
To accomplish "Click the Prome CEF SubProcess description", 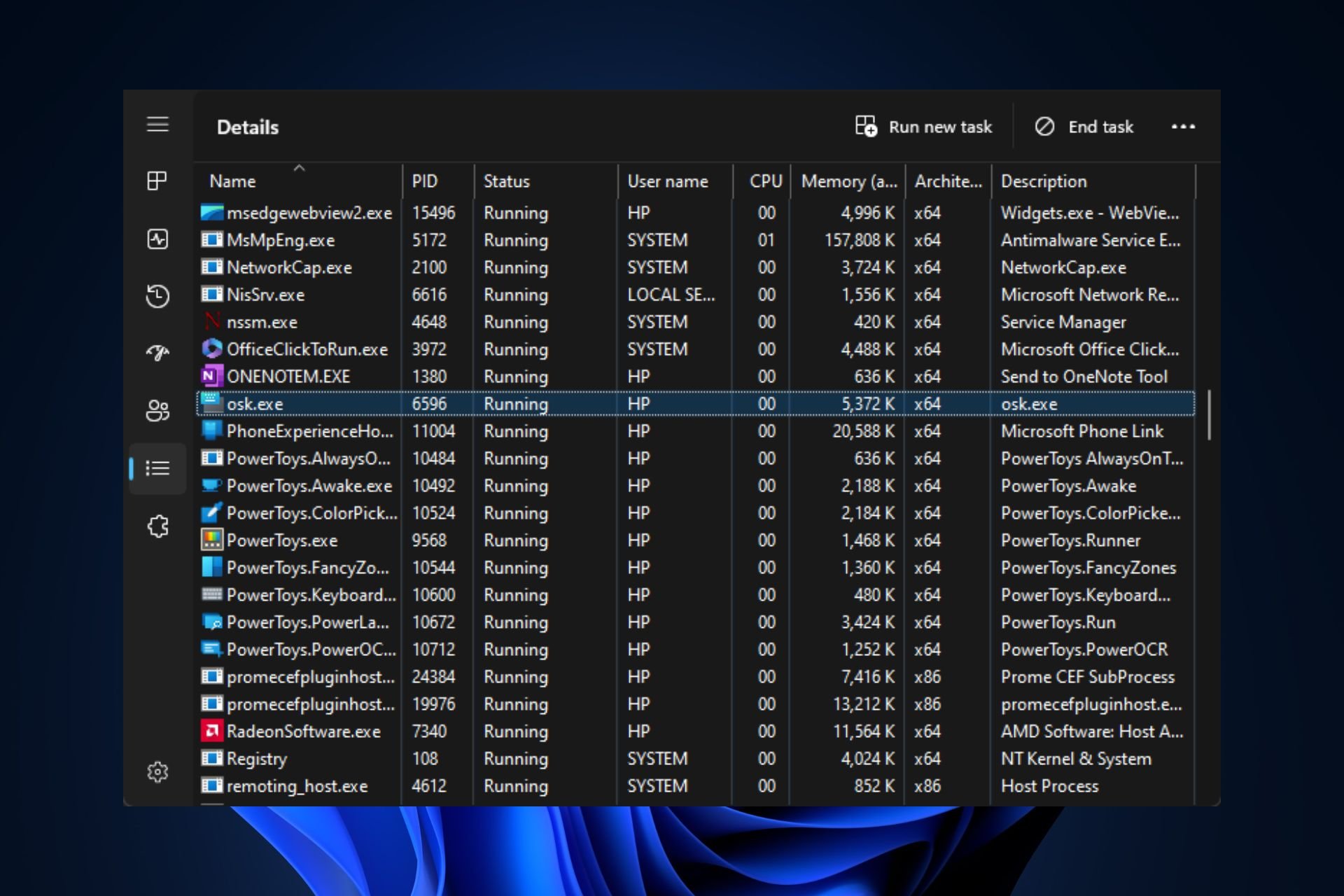I will (1088, 677).
